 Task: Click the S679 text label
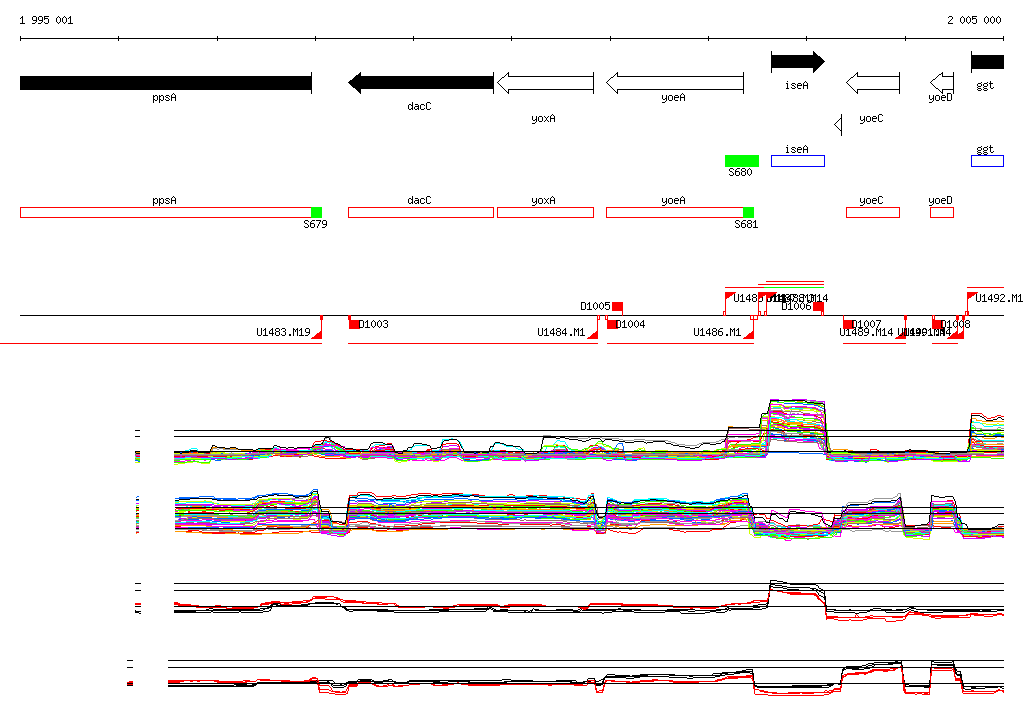tap(315, 224)
